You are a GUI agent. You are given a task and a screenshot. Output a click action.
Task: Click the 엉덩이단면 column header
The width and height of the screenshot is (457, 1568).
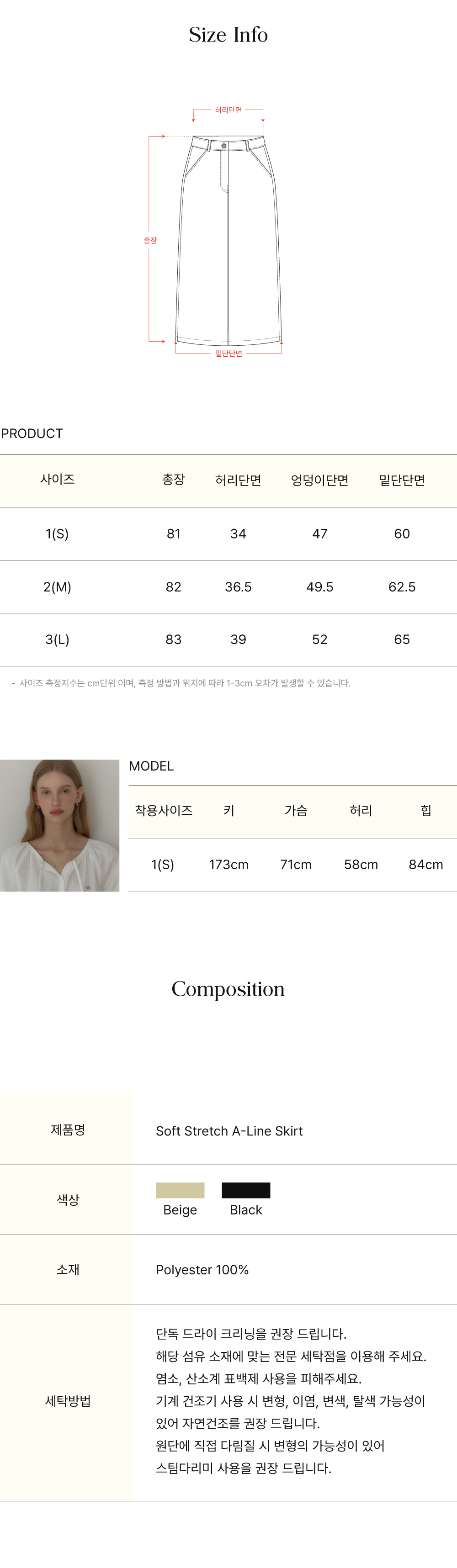click(319, 480)
